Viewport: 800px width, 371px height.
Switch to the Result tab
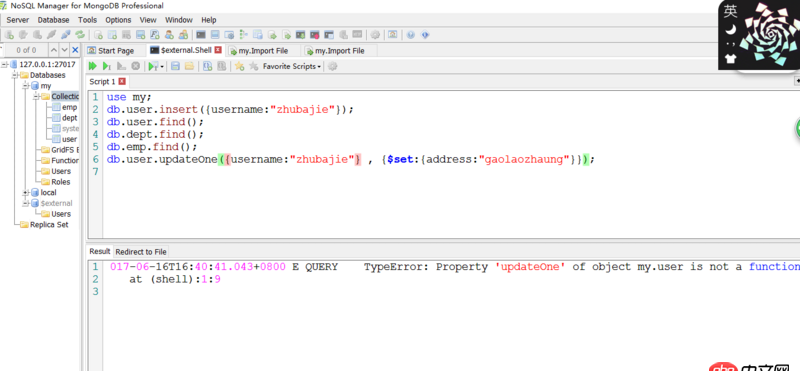(99, 251)
